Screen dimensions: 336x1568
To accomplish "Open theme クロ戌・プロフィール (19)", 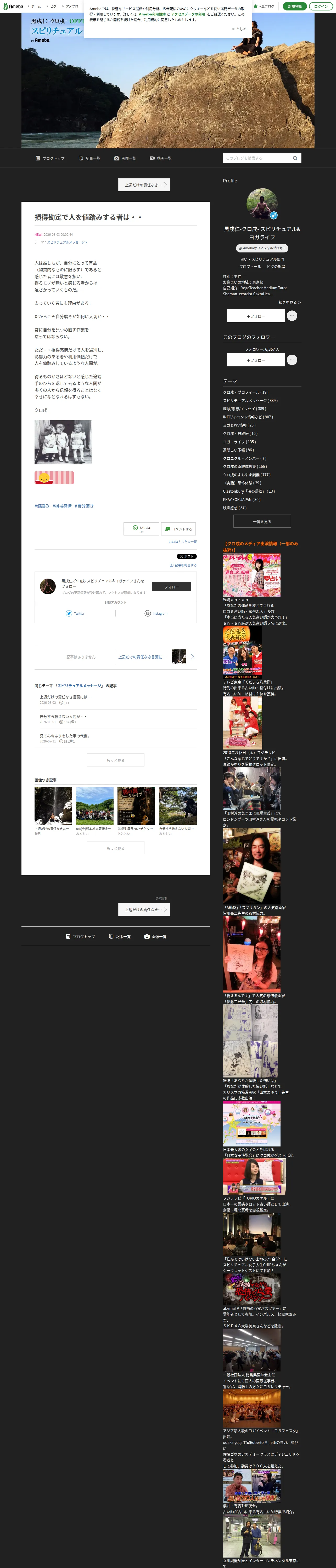I will (246, 393).
